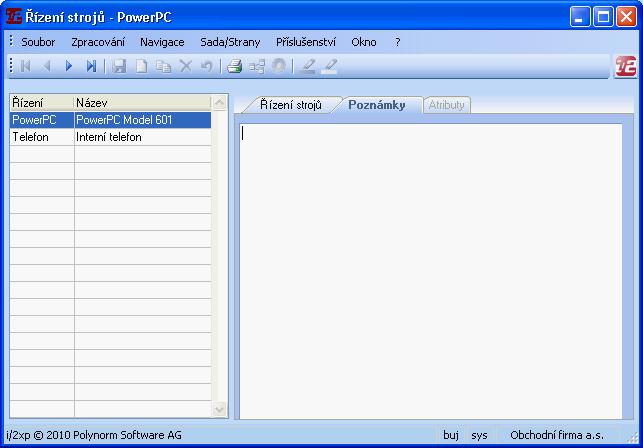Go to the next record arrow
This screenshot has width=643, height=448.
69,66
